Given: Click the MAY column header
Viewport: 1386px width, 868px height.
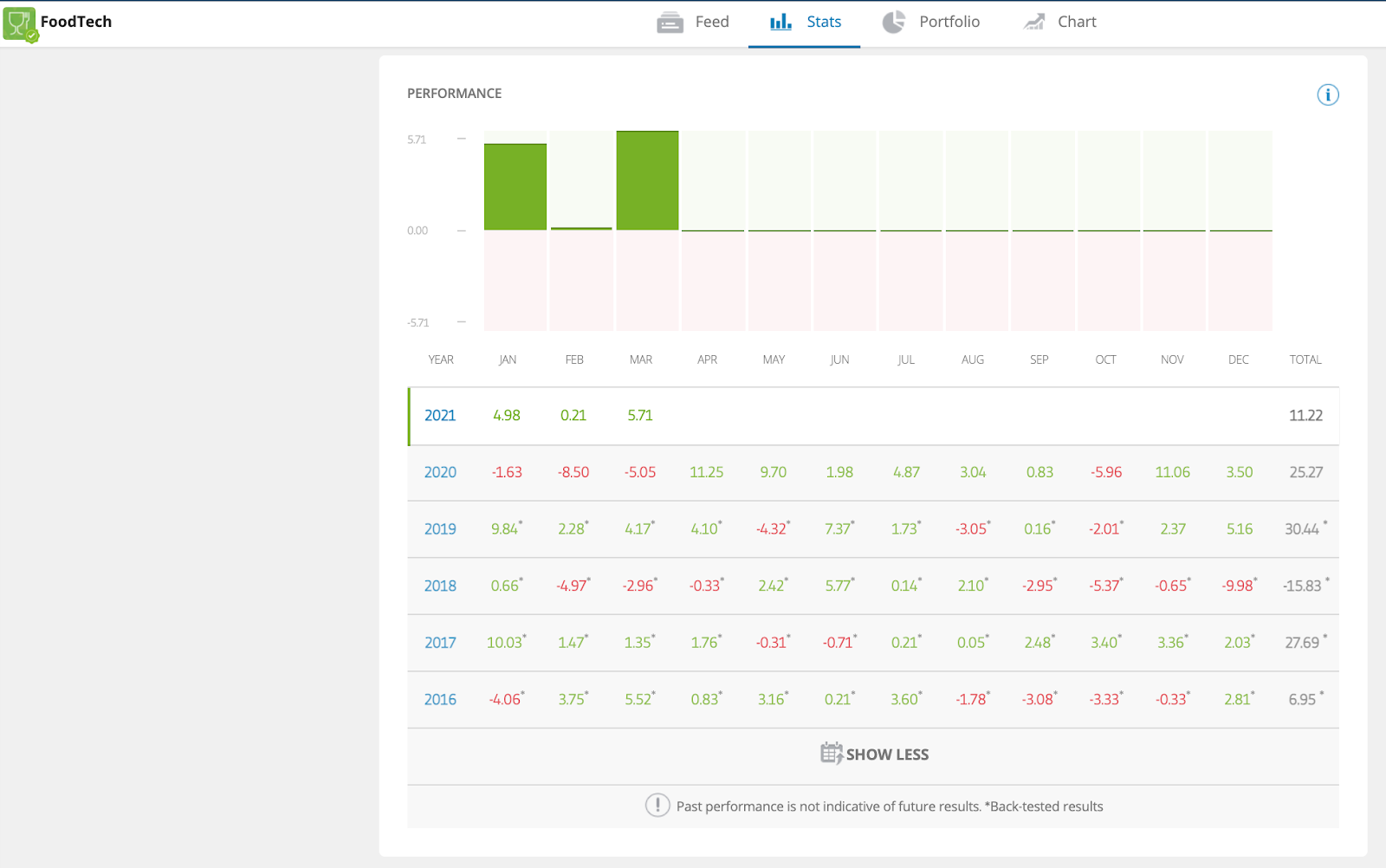Looking at the screenshot, I should [x=774, y=360].
